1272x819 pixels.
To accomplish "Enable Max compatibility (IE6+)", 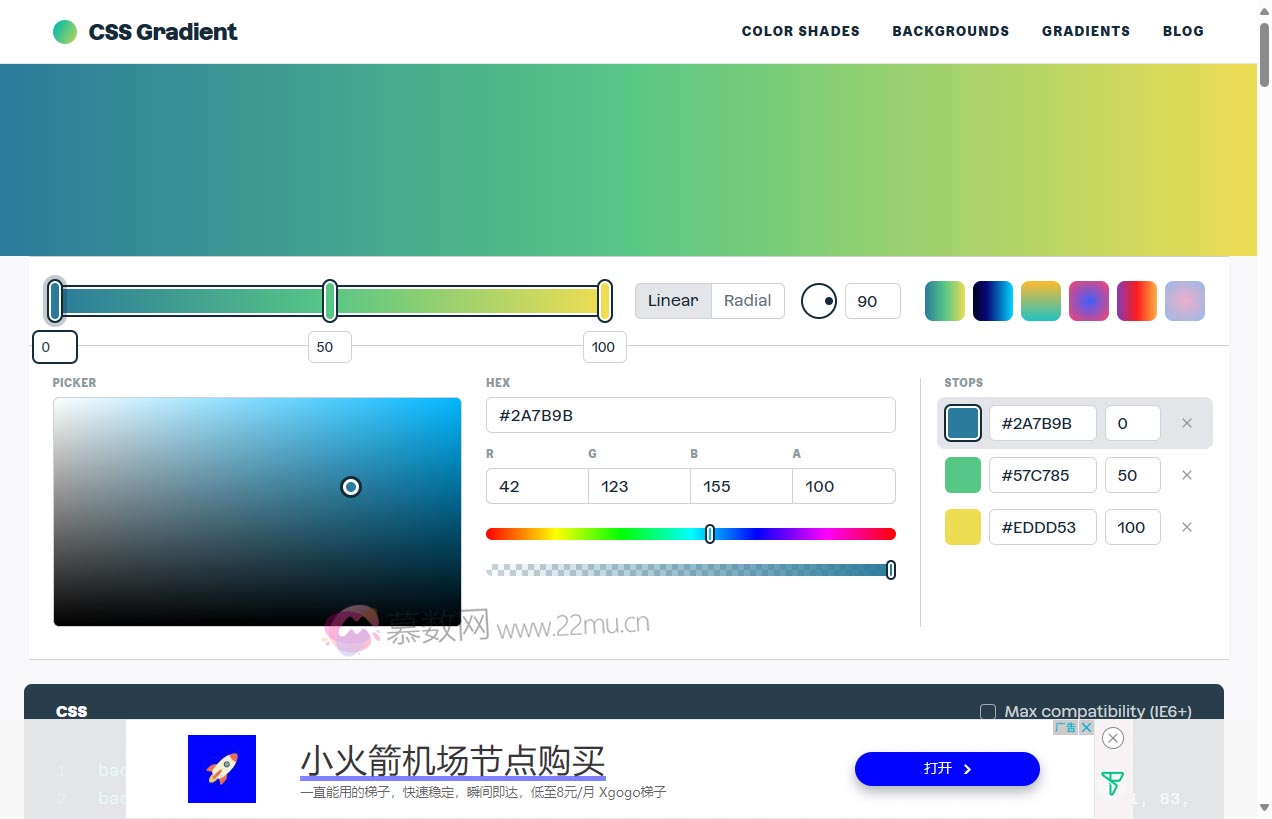I will coord(987,711).
